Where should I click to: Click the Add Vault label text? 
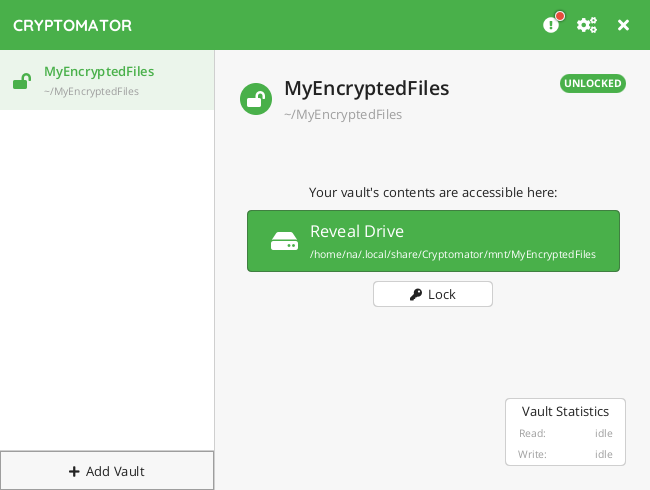[x=115, y=471]
